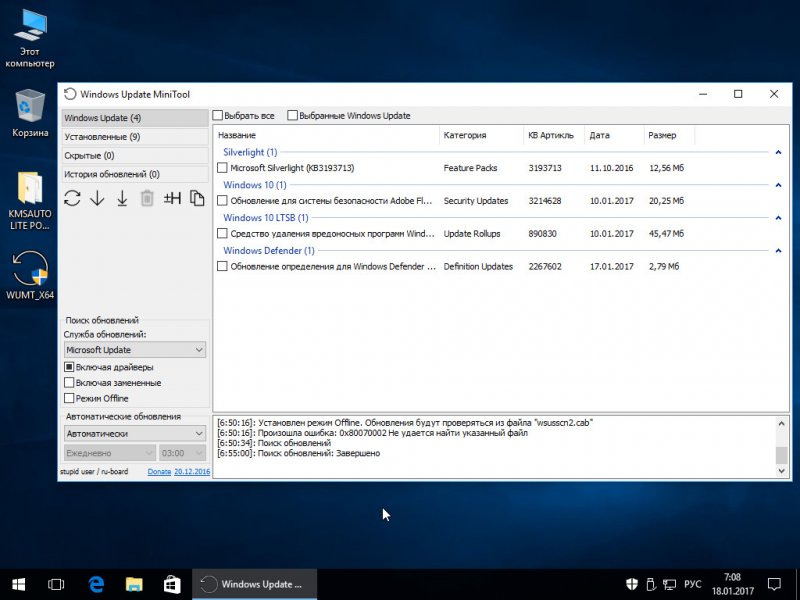Open the Action Center notification icon

[774, 584]
